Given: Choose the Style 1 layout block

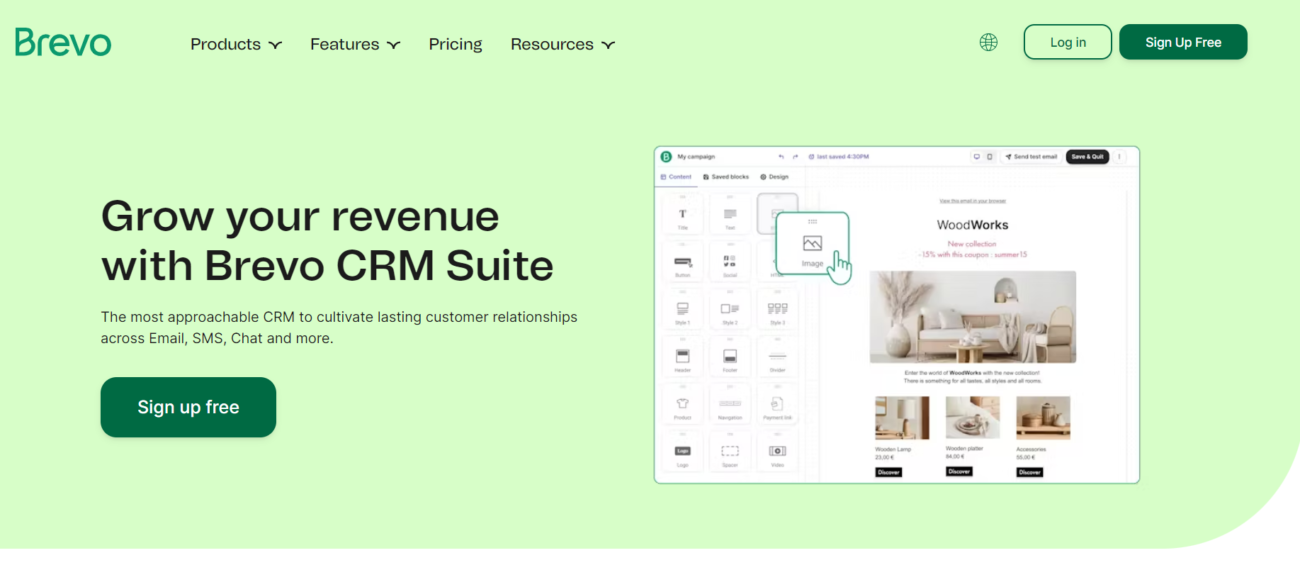Looking at the screenshot, I should pyautogui.click(x=683, y=310).
